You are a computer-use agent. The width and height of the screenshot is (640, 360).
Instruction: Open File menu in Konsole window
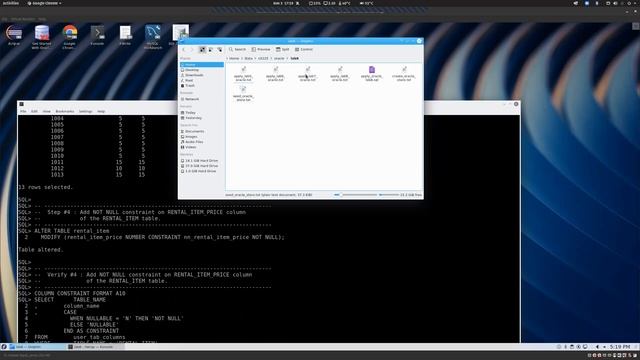(x=23, y=111)
